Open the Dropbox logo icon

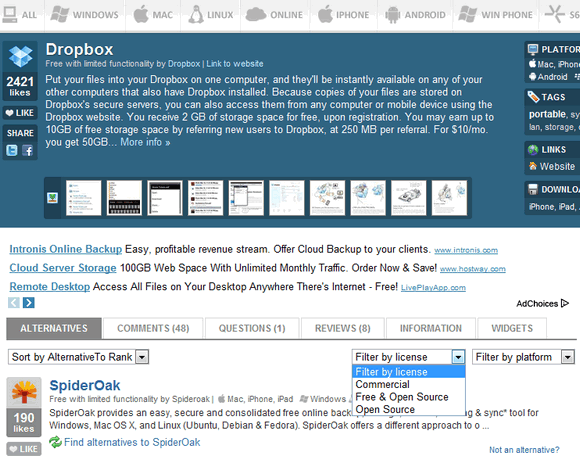point(20,56)
